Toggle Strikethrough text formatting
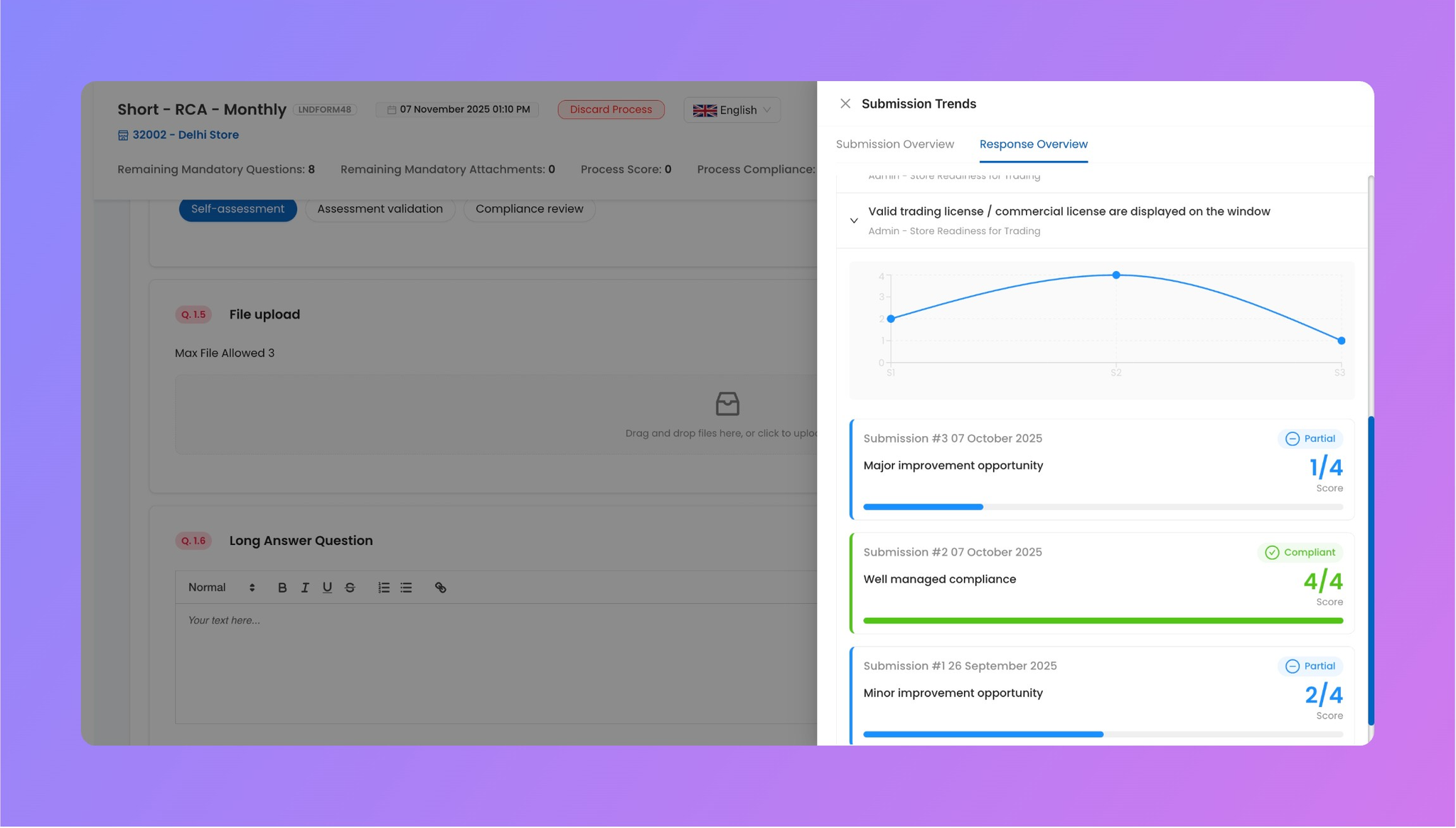The image size is (1456, 828). tap(350, 588)
